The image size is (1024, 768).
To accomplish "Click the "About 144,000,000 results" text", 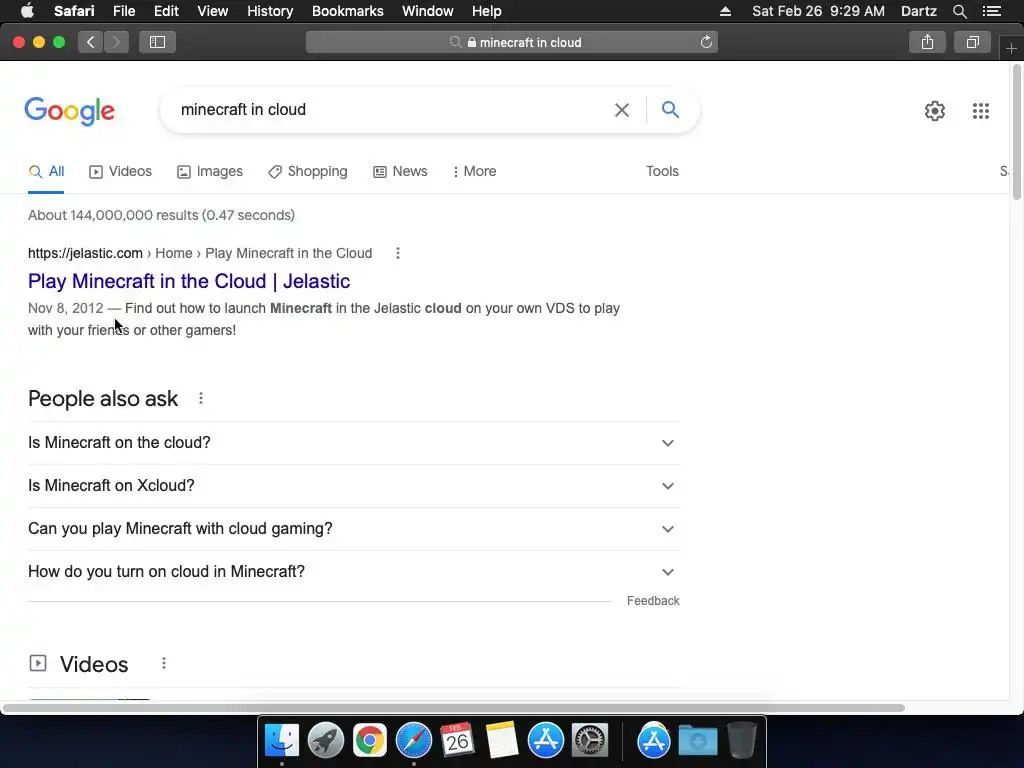I will point(161,215).
